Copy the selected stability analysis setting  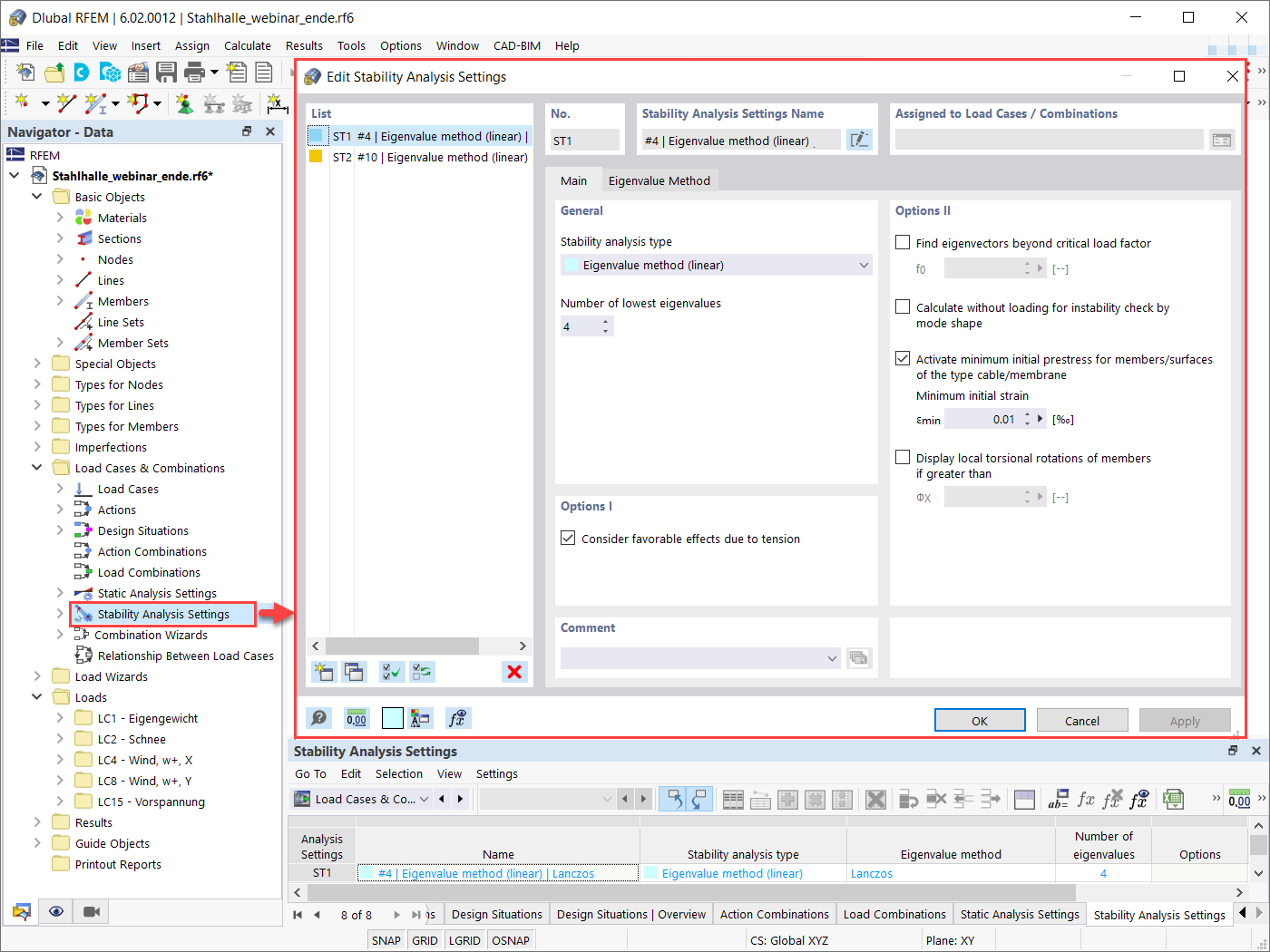(x=355, y=672)
